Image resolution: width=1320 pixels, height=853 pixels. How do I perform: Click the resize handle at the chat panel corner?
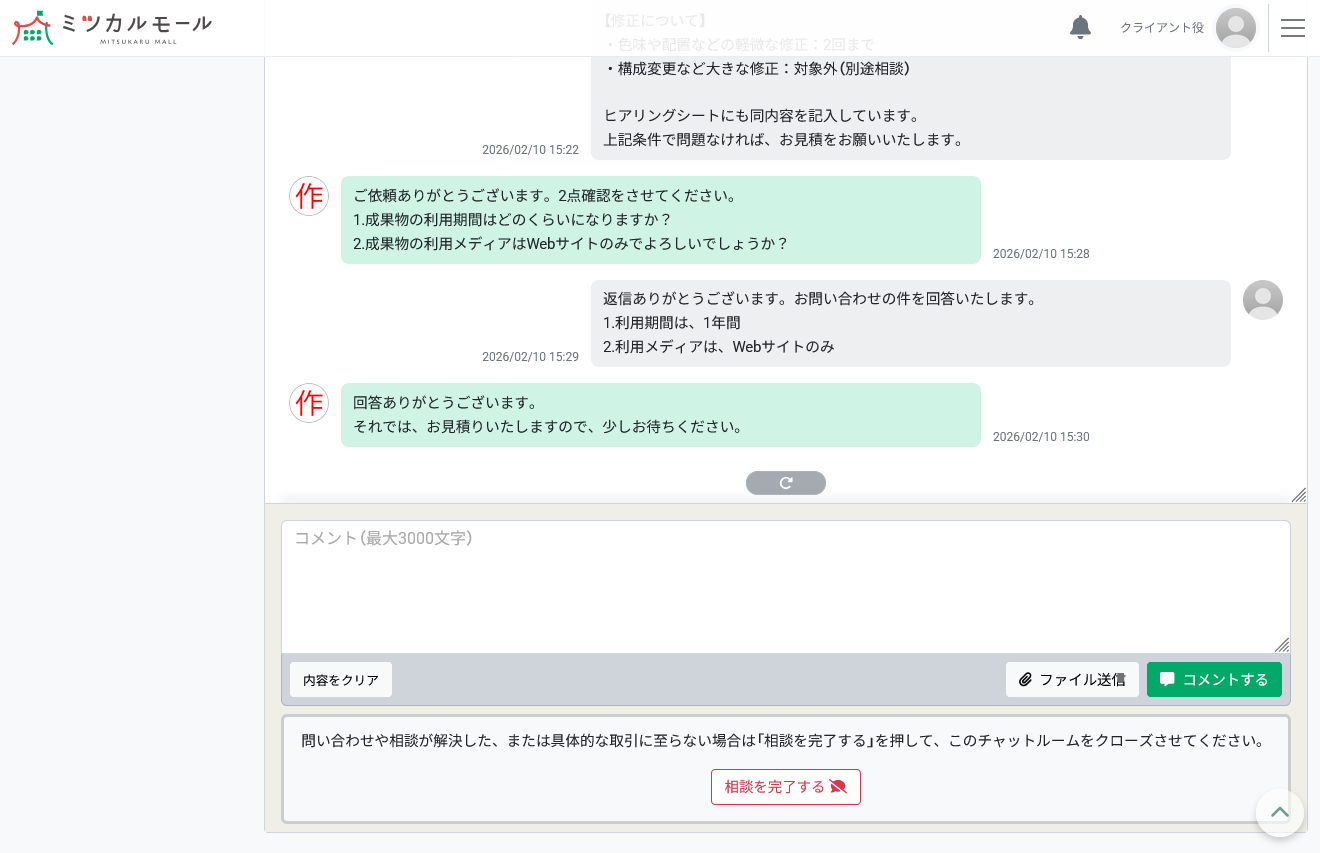[x=1299, y=495]
